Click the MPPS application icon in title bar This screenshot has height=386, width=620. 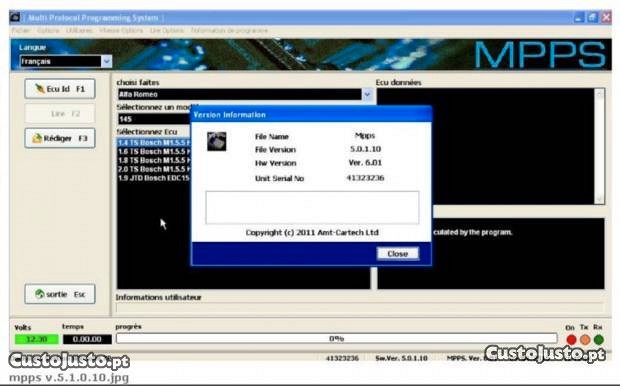point(15,17)
